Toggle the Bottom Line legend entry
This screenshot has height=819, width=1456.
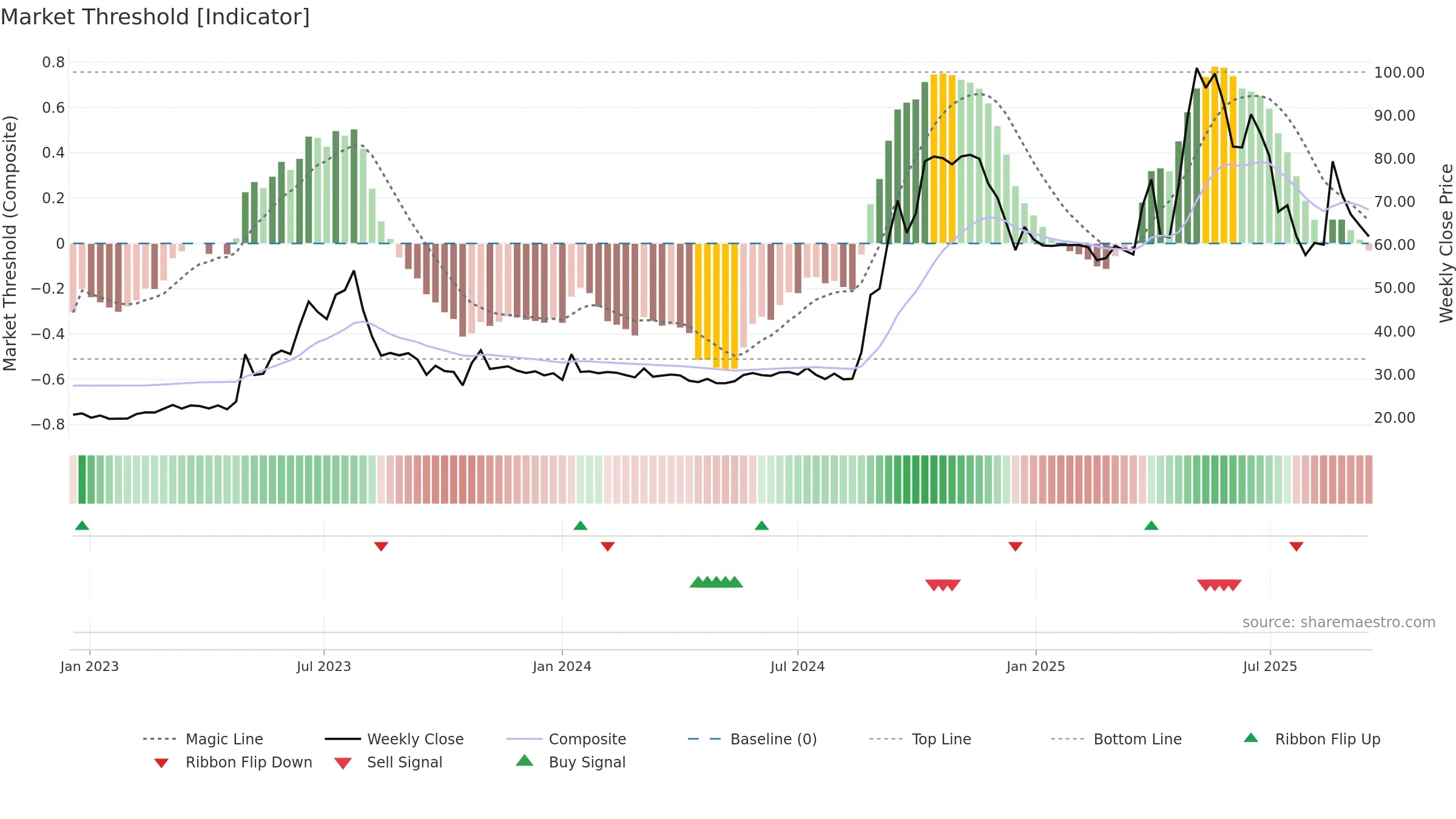pyautogui.click(x=1116, y=739)
